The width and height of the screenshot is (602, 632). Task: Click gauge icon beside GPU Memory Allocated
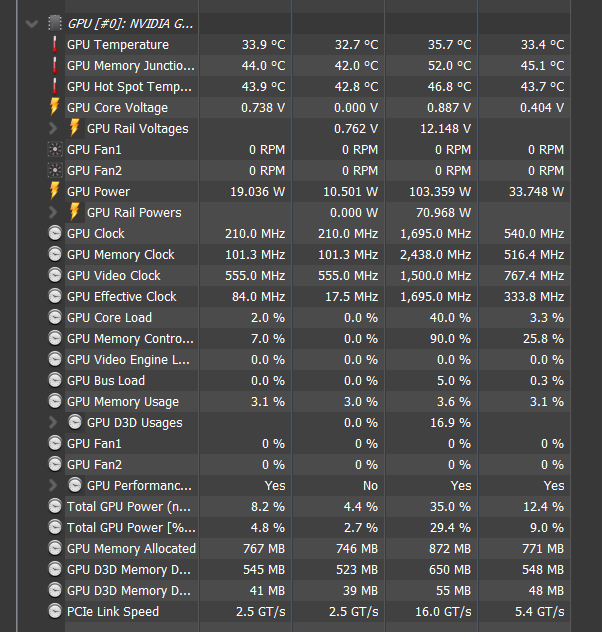pos(55,549)
